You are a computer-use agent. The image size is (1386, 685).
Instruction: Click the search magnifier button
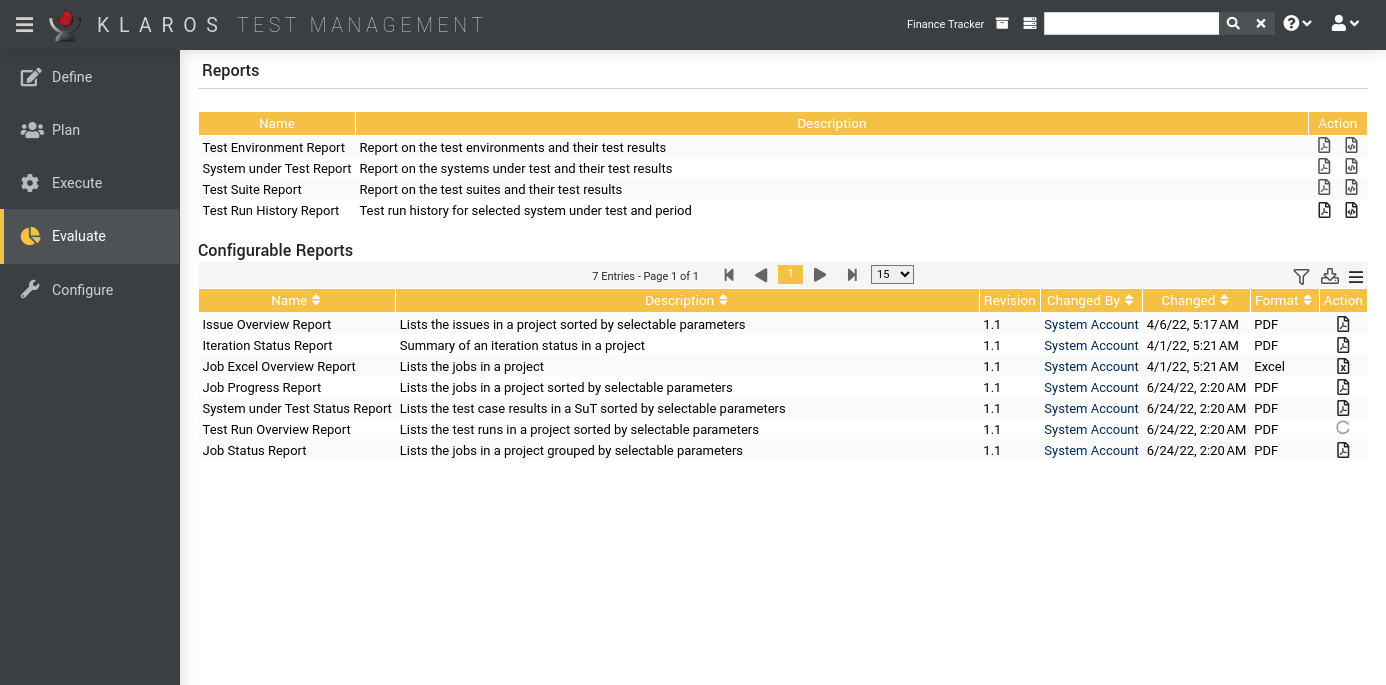tap(1233, 22)
